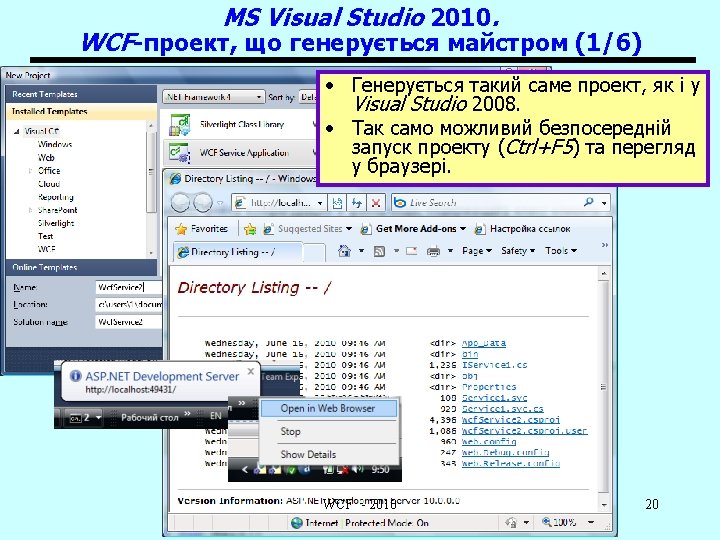
Task: Show hidden tray icons with left arrow
Action: point(244,469)
